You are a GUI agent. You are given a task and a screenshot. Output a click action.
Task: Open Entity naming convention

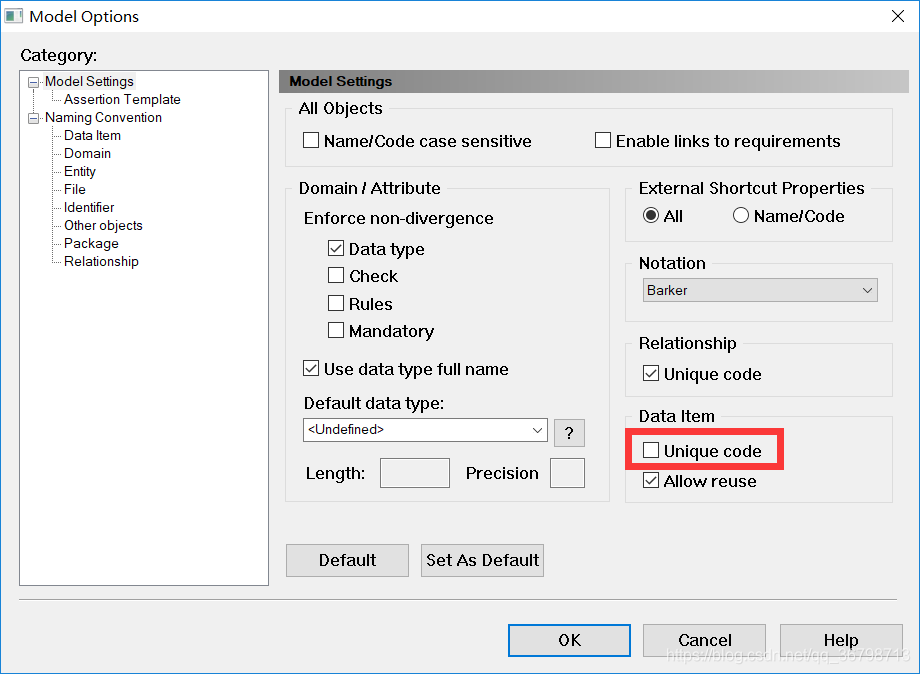pyautogui.click(x=80, y=171)
